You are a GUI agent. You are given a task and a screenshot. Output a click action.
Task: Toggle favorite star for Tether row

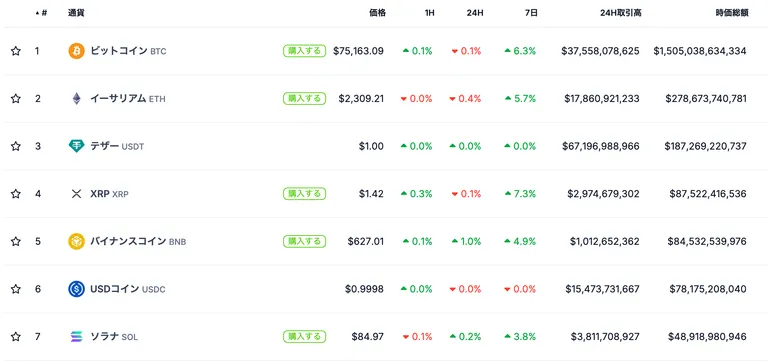[16, 146]
